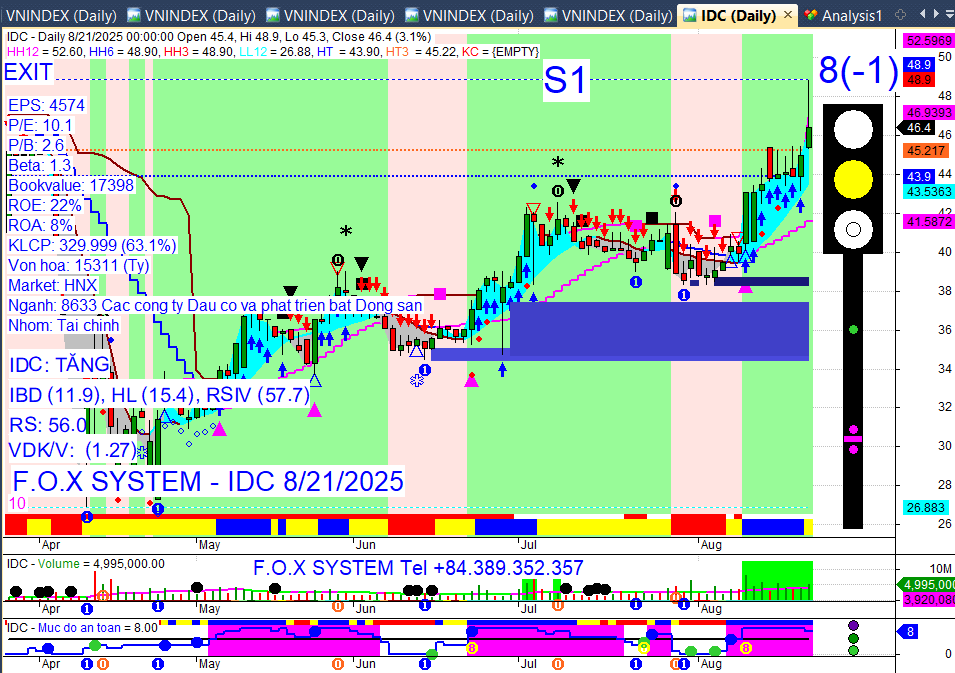This screenshot has height=673, width=955.
Task: Click F.O.X SYSTEM Tel phone text
Action: [418, 568]
